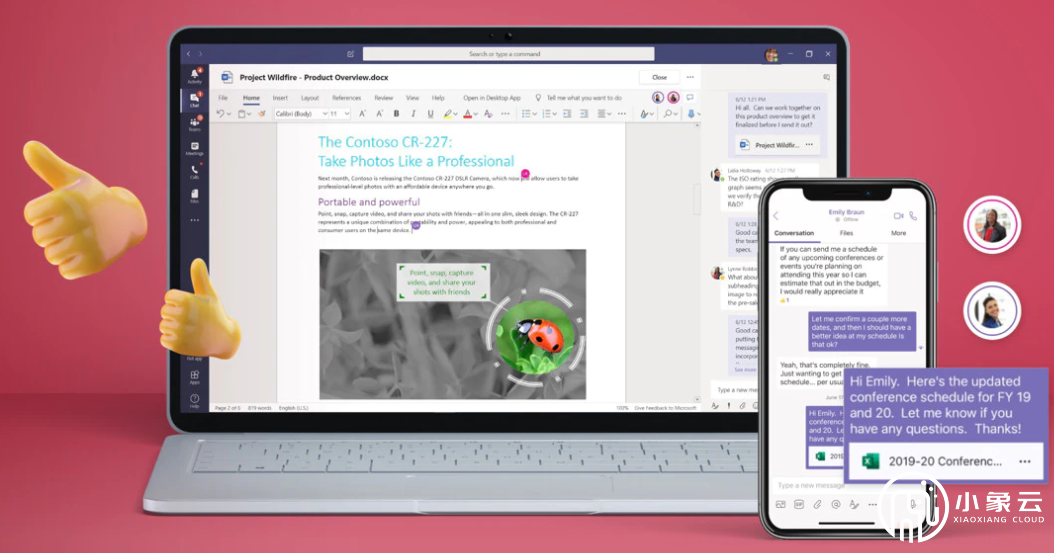Mention someone using the phone @ icon

tap(836, 504)
